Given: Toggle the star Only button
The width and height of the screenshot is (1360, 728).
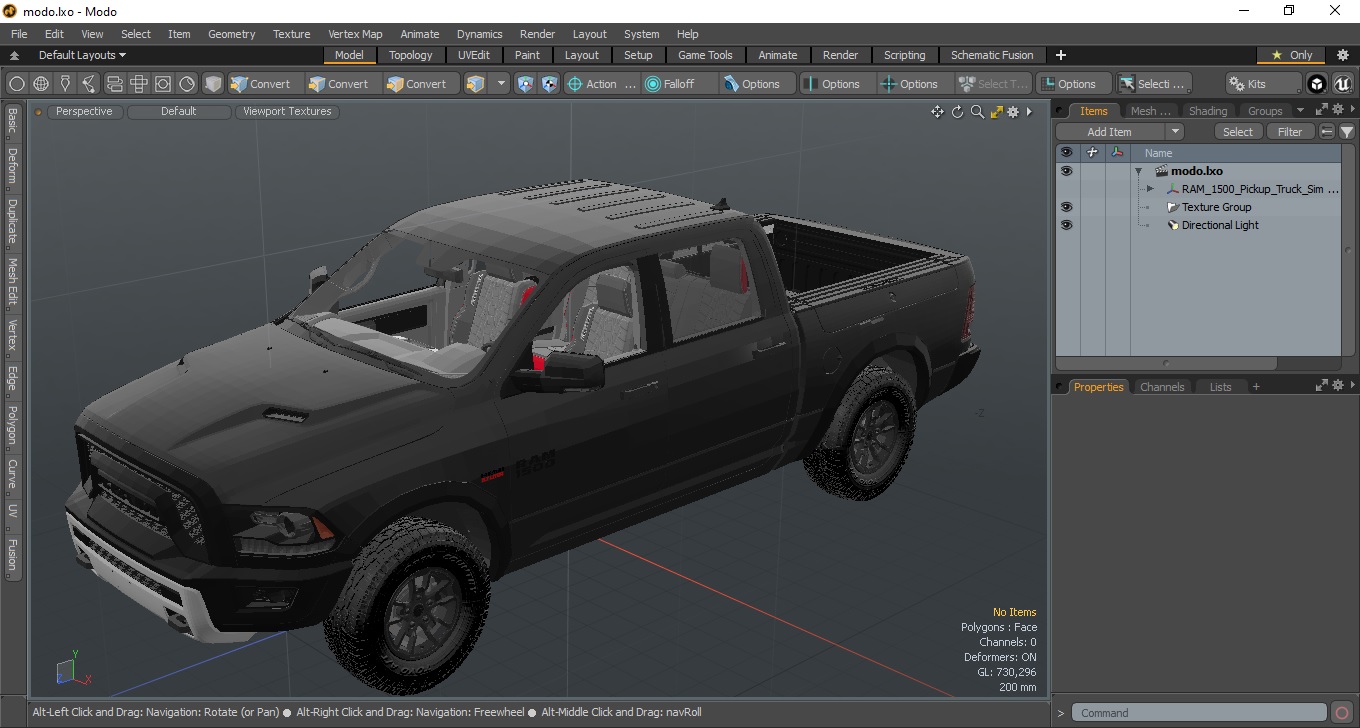Looking at the screenshot, I should [x=1292, y=55].
